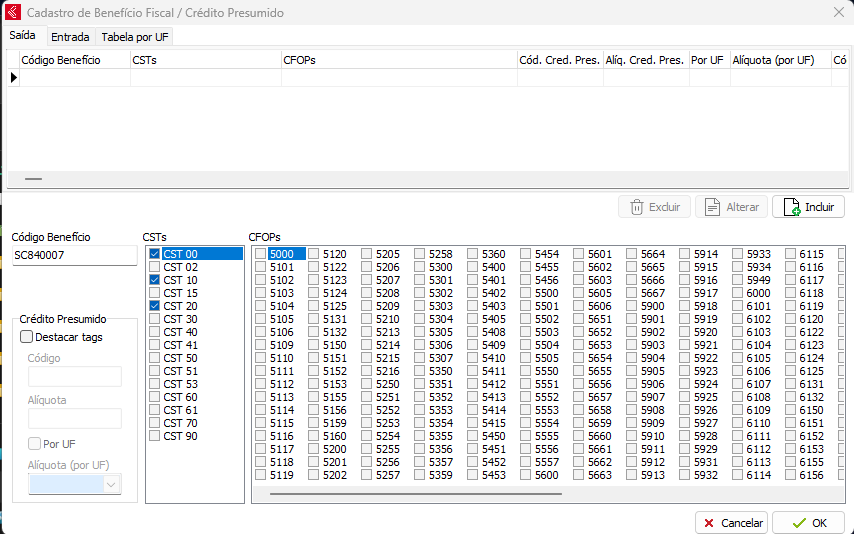This screenshot has width=854, height=534.
Task: Click the Código Benefício input field
Action: pyautogui.click(x=74, y=256)
